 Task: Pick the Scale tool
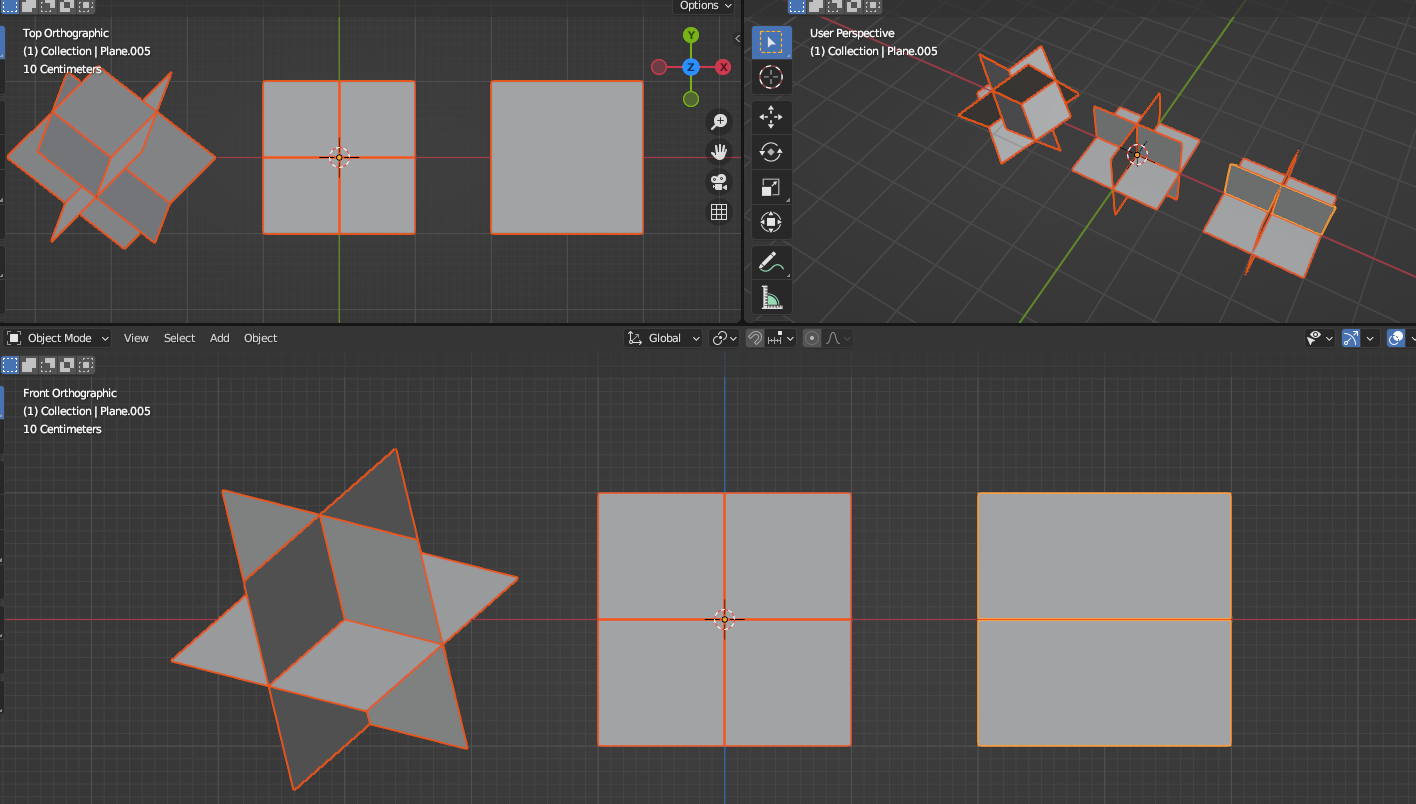[771, 187]
